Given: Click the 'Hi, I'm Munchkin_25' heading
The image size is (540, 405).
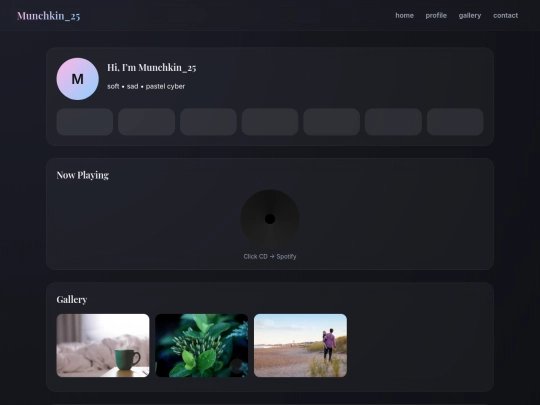Looking at the screenshot, I should (x=152, y=68).
